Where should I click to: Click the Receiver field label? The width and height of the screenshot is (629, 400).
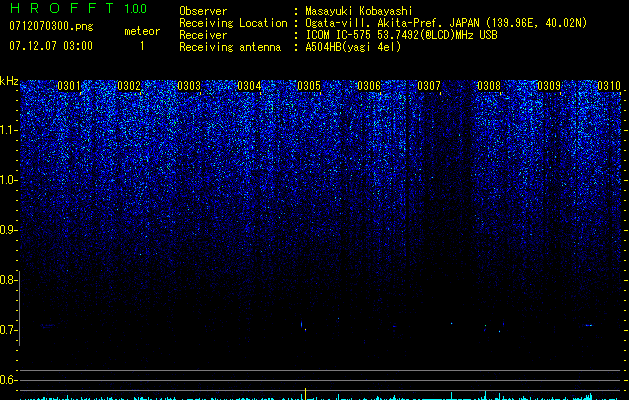coord(203,35)
